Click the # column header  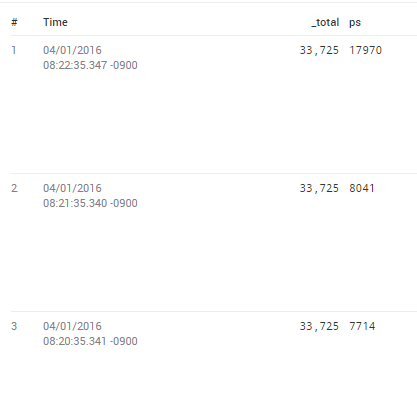tap(14, 22)
